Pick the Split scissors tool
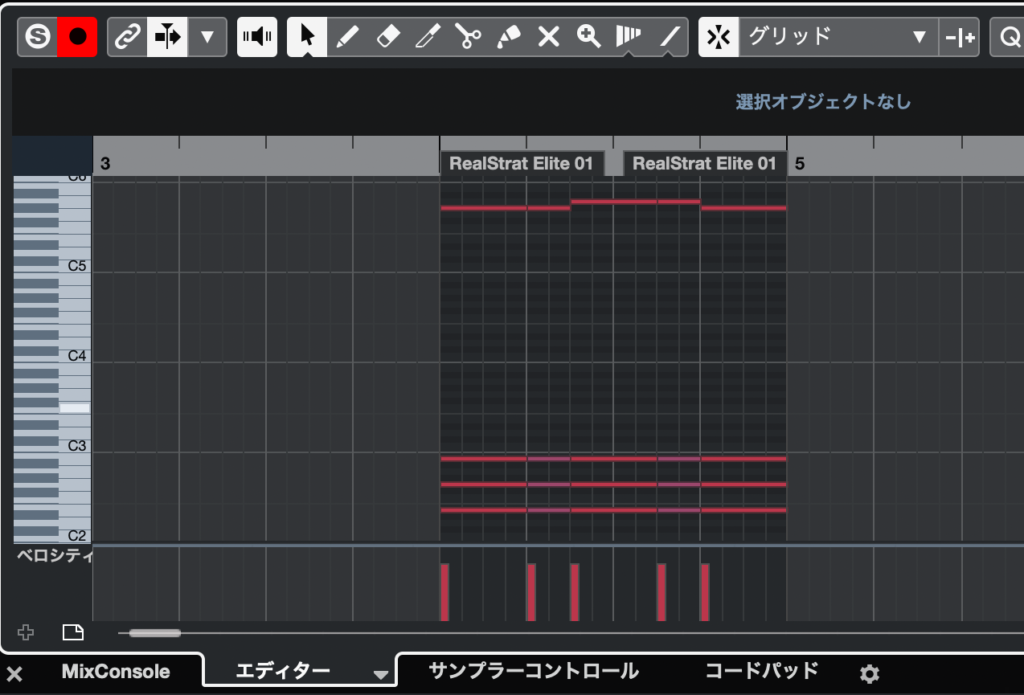The height and width of the screenshot is (695, 1024). point(468,38)
